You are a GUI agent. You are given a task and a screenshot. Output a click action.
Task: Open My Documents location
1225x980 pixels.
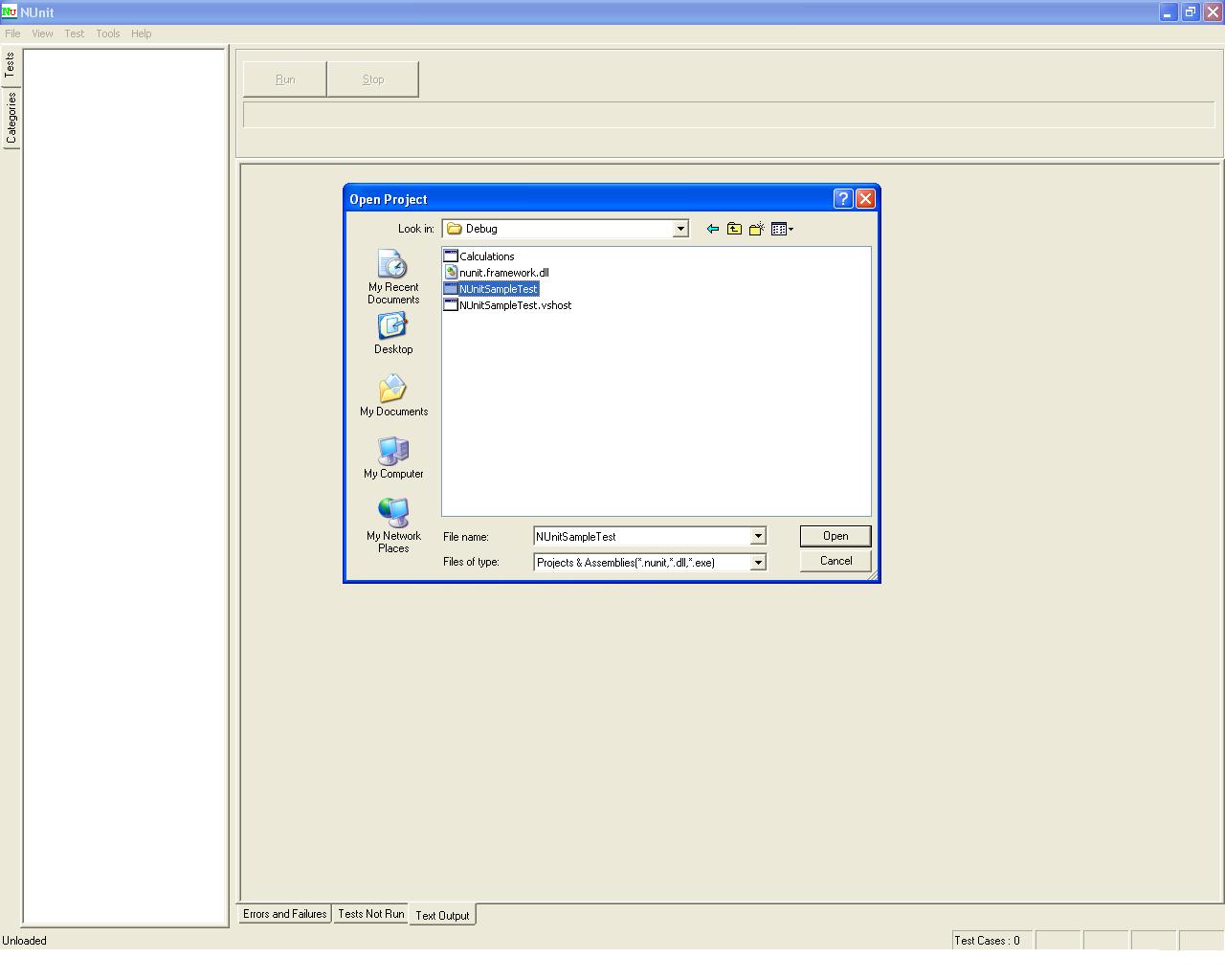[x=393, y=395]
